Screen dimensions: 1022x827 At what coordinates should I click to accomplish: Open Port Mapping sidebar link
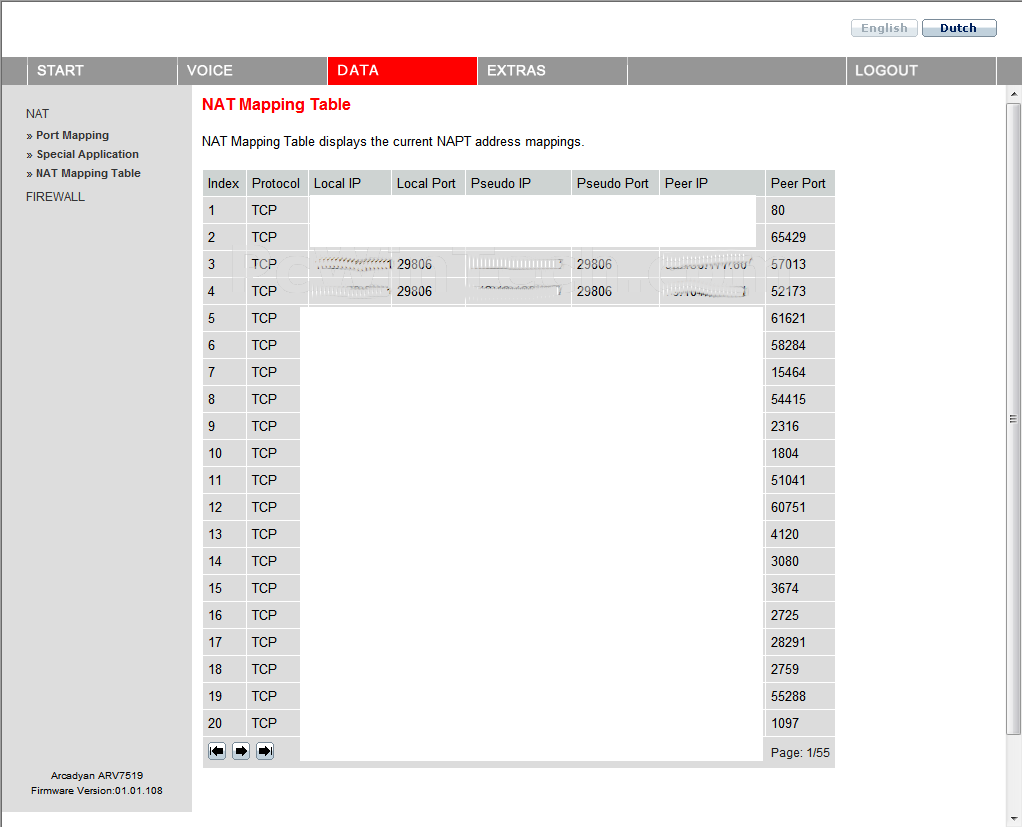72,135
